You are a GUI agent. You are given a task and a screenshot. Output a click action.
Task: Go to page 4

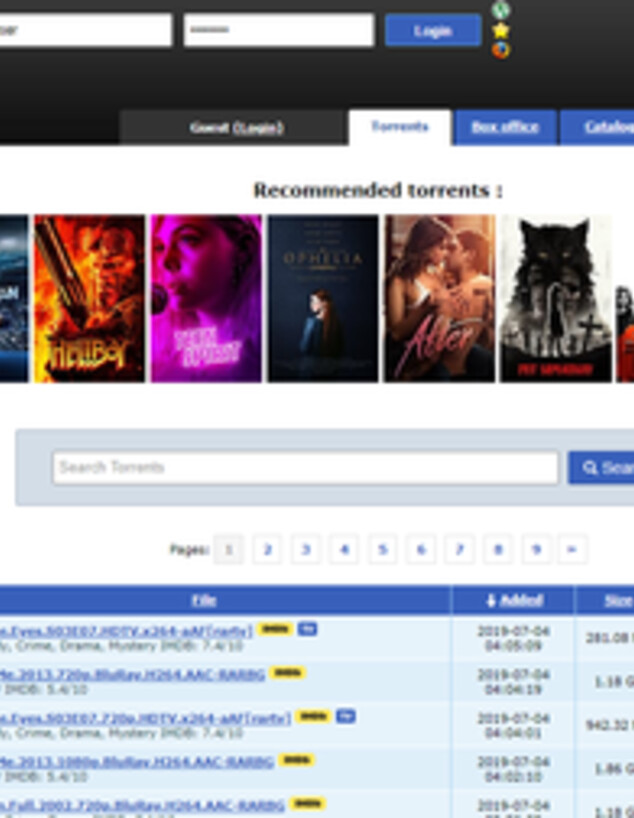(344, 549)
